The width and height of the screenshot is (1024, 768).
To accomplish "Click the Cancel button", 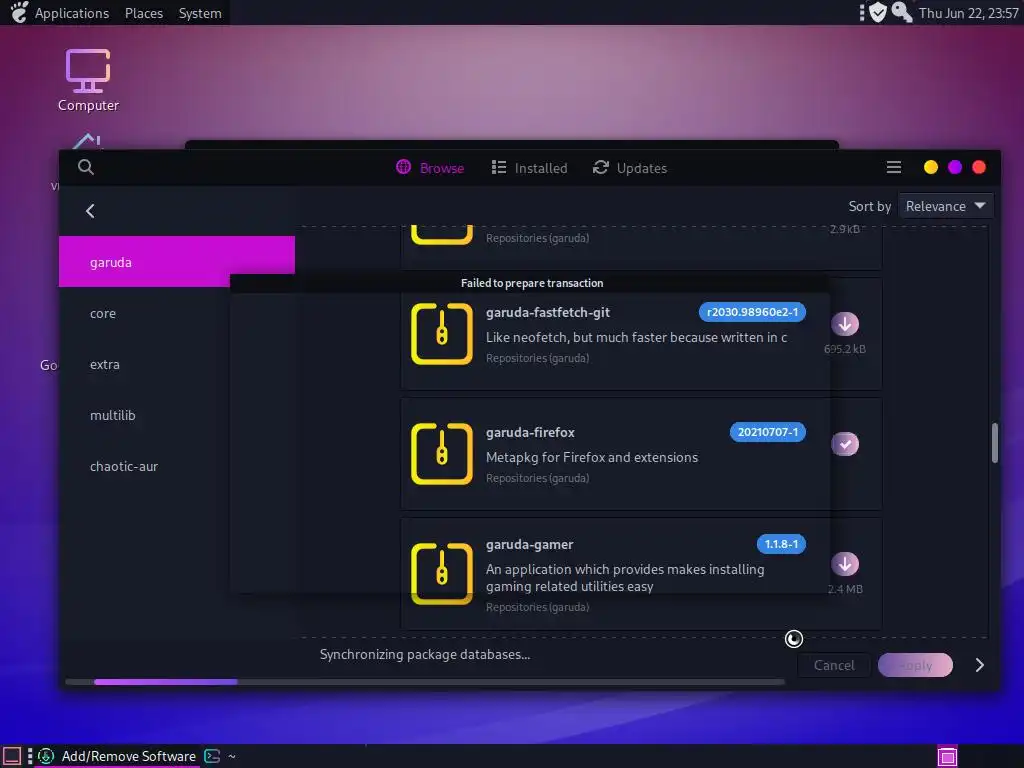I will [x=834, y=665].
